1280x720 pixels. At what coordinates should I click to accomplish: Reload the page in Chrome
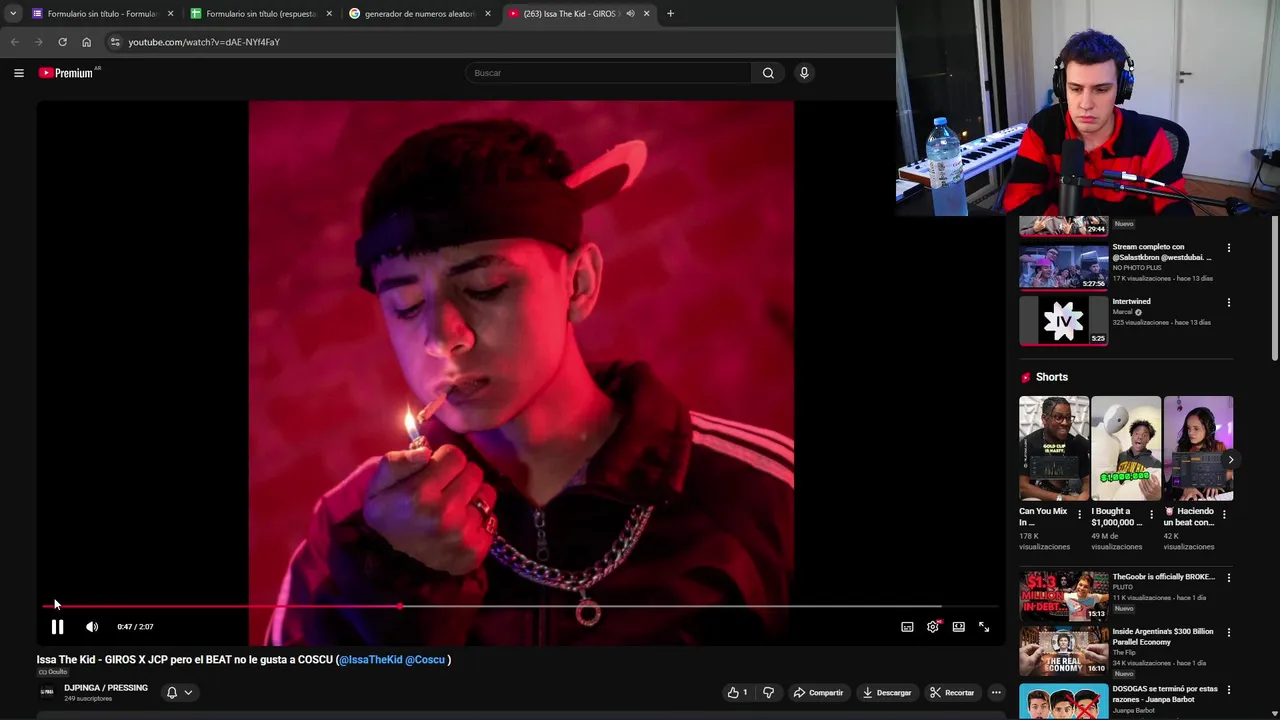click(x=62, y=42)
